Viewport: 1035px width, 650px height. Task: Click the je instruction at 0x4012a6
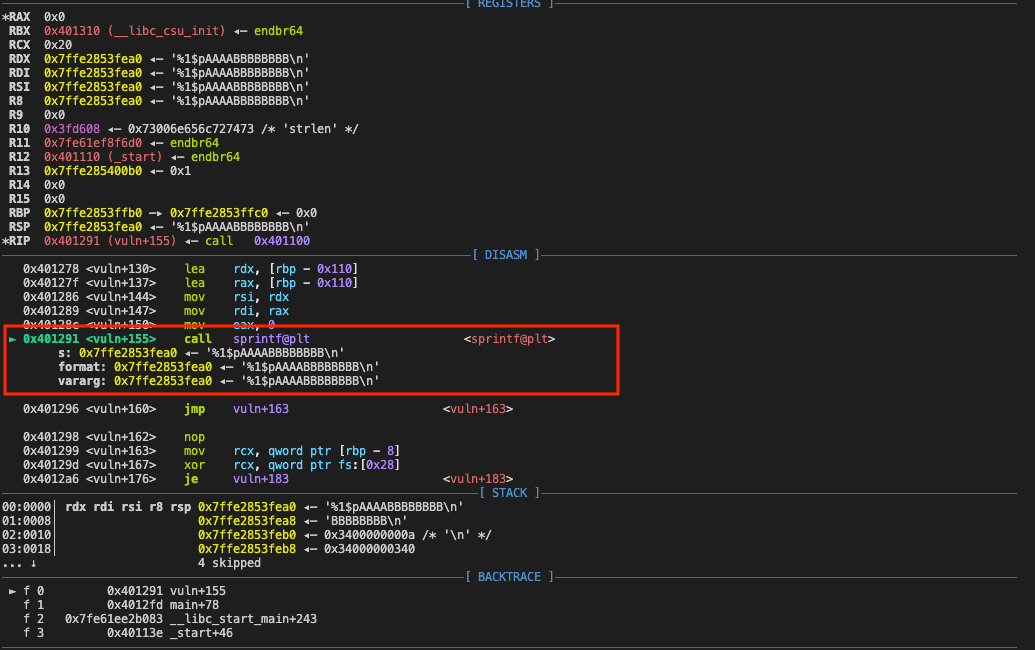(x=190, y=479)
